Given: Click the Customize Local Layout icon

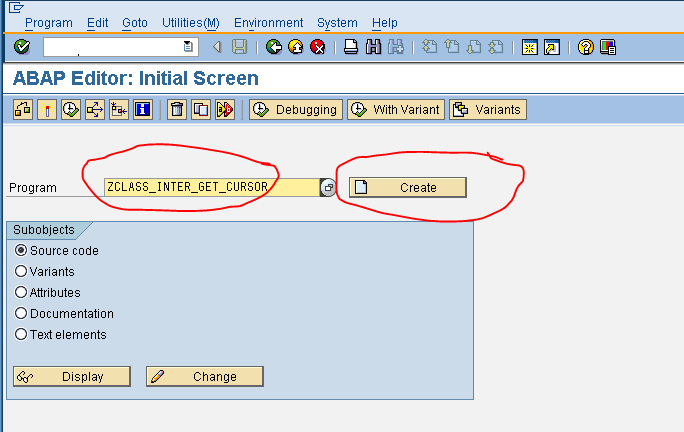Looking at the screenshot, I should coord(608,47).
